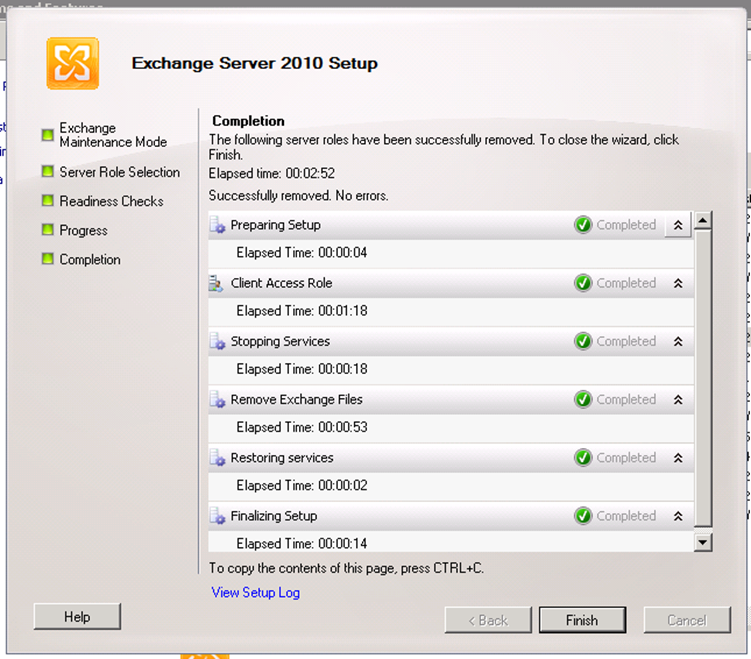Click the Restoring services row title

[282, 458]
